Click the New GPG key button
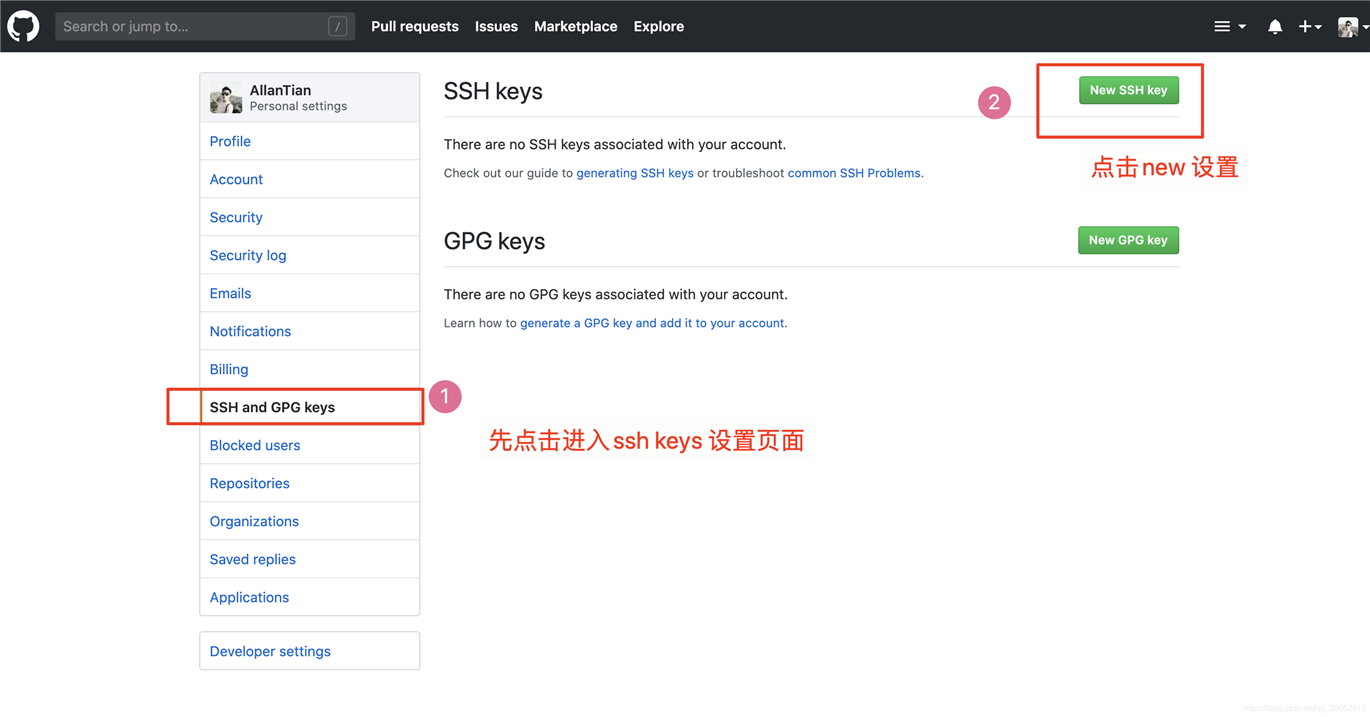1370x717 pixels. (1128, 240)
